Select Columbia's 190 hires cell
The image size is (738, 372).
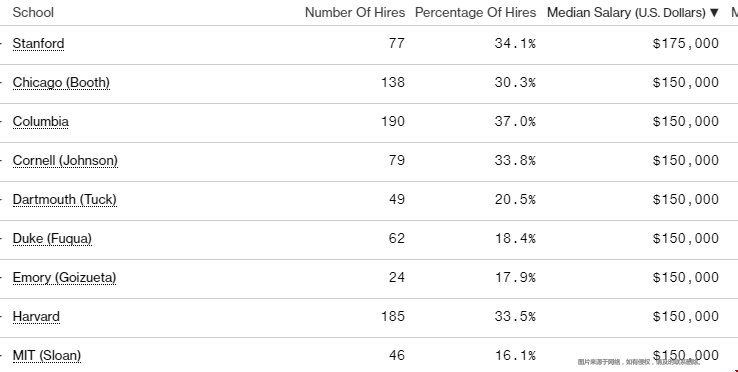pyautogui.click(x=393, y=121)
